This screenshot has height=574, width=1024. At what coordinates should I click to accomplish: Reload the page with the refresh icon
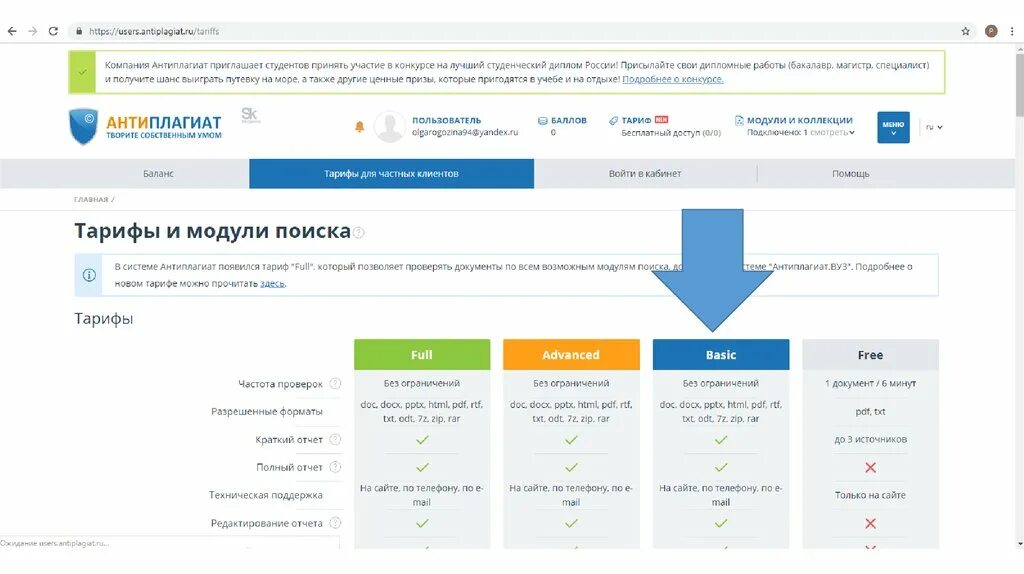(54, 31)
